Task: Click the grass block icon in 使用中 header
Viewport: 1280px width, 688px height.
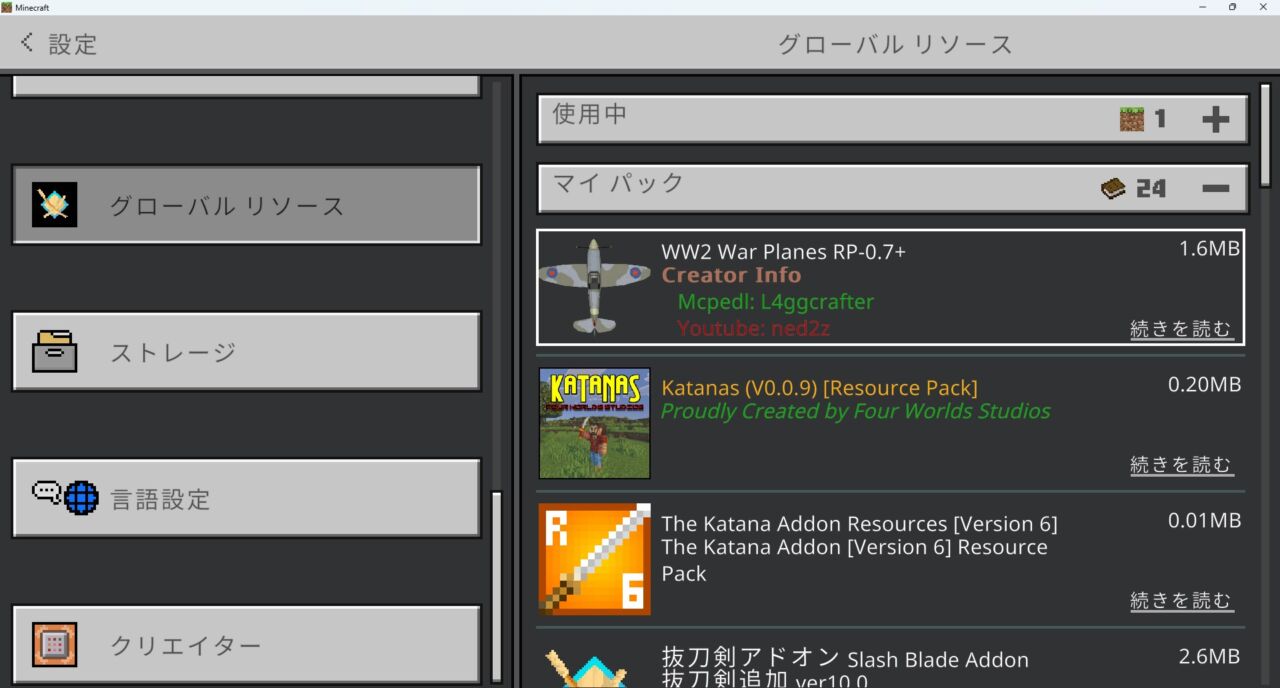Action: (1133, 118)
